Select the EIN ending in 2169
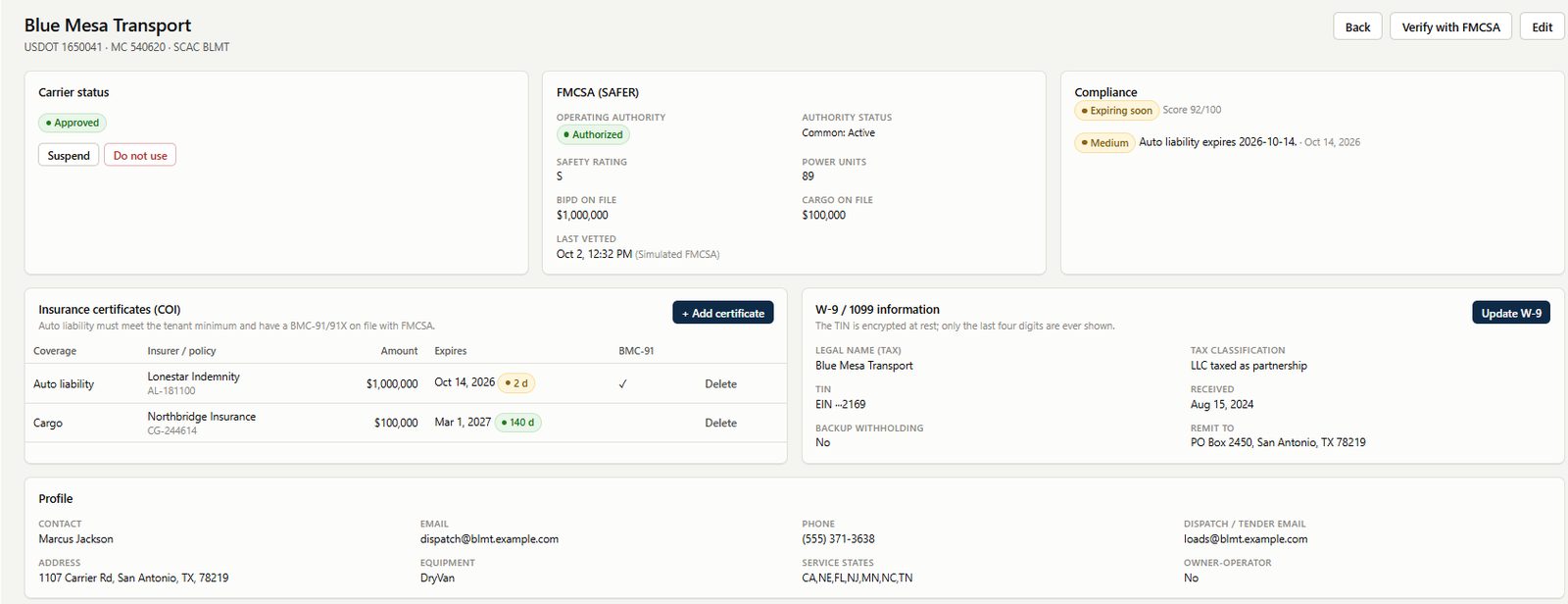This screenshot has height=604, width=1568. [x=841, y=404]
